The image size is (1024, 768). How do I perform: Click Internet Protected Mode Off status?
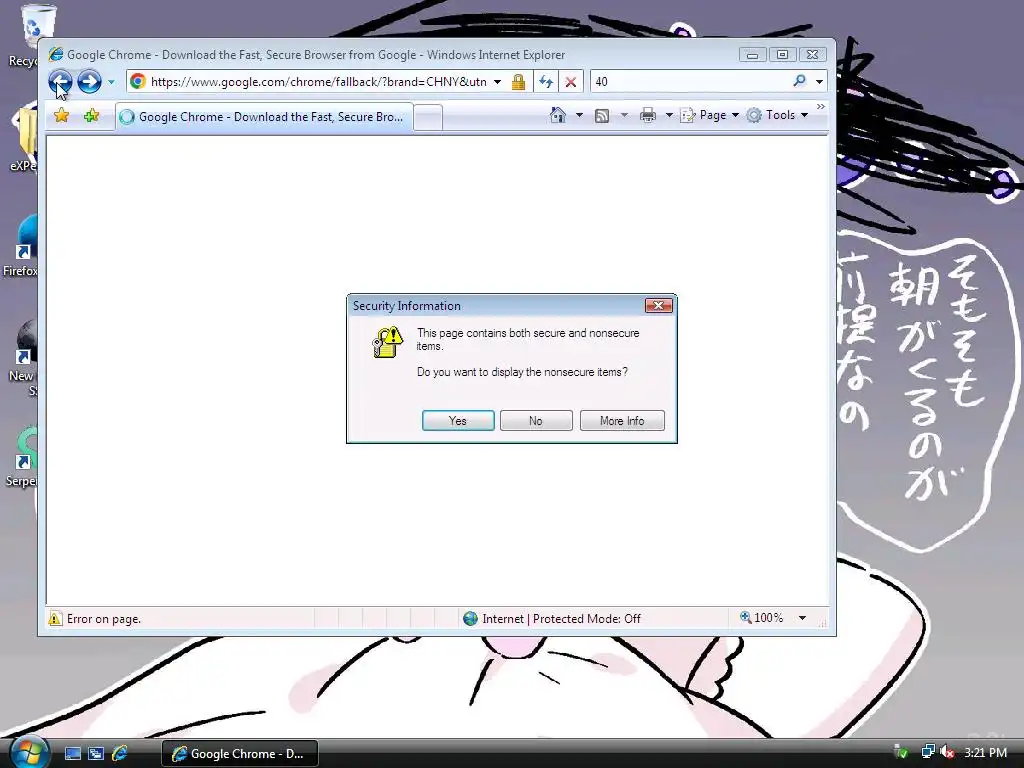click(552, 618)
